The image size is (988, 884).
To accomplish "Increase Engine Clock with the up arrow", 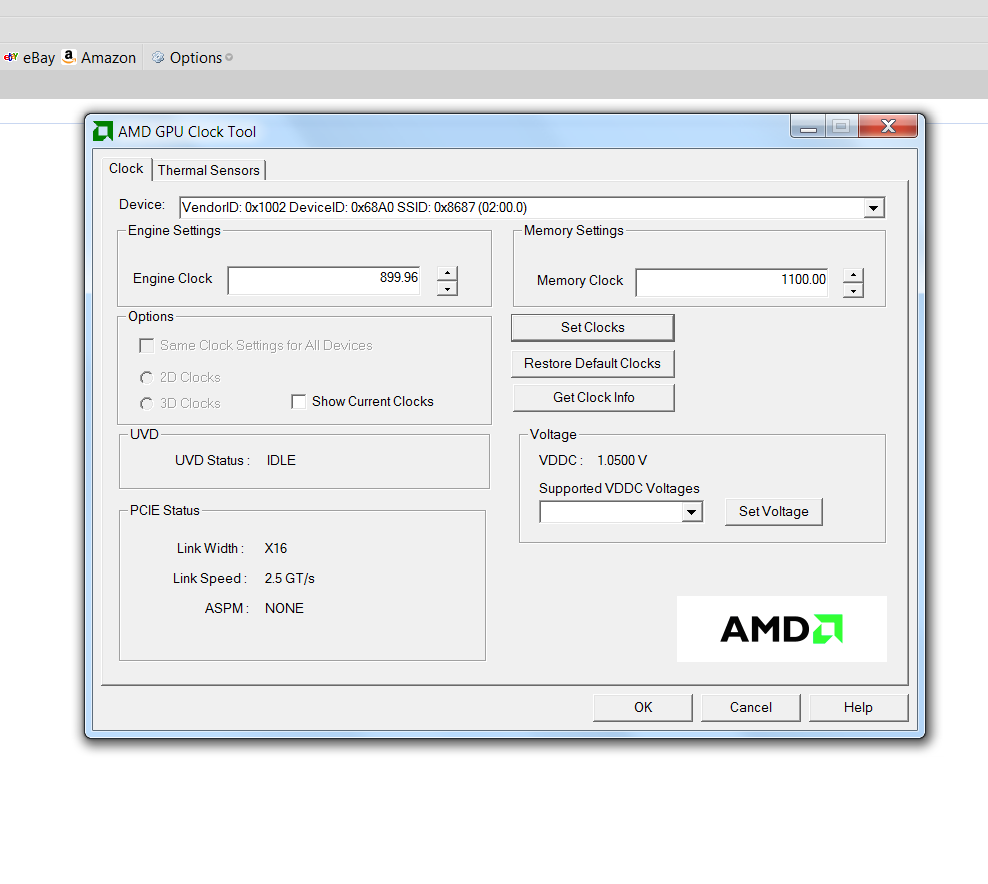I will click(x=447, y=273).
